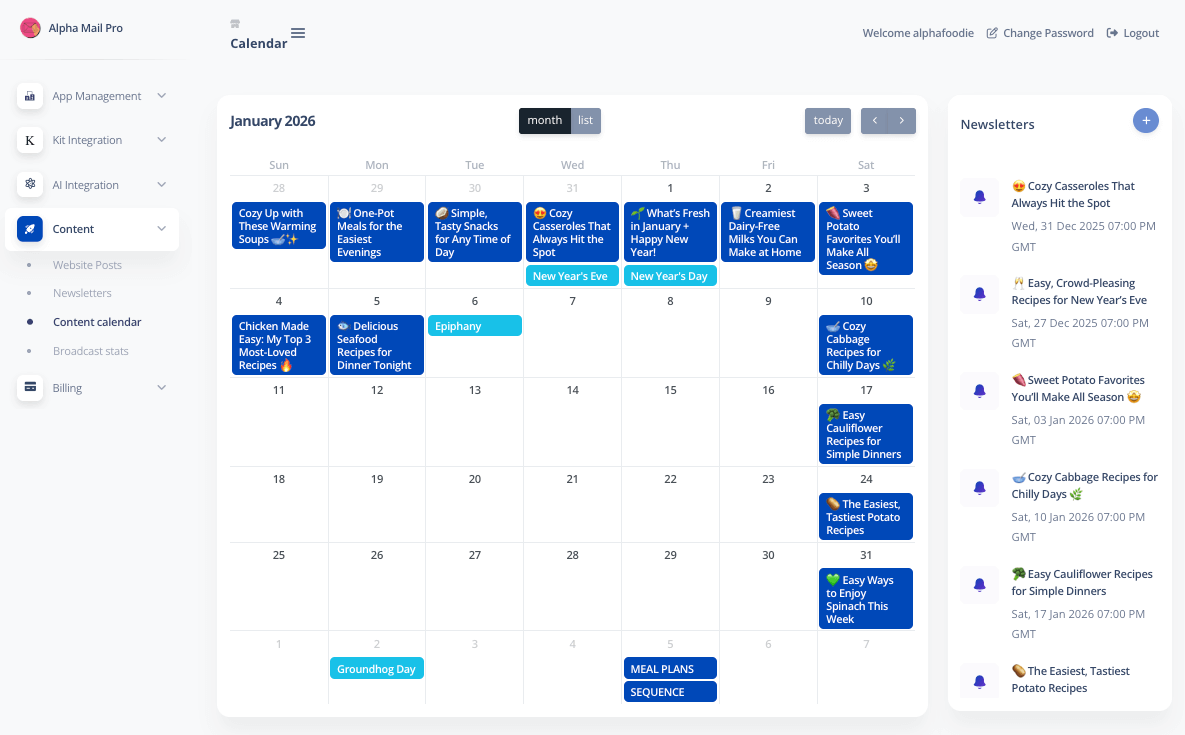Add a newsletter using the plus button
This screenshot has height=735, width=1185.
1145,120
